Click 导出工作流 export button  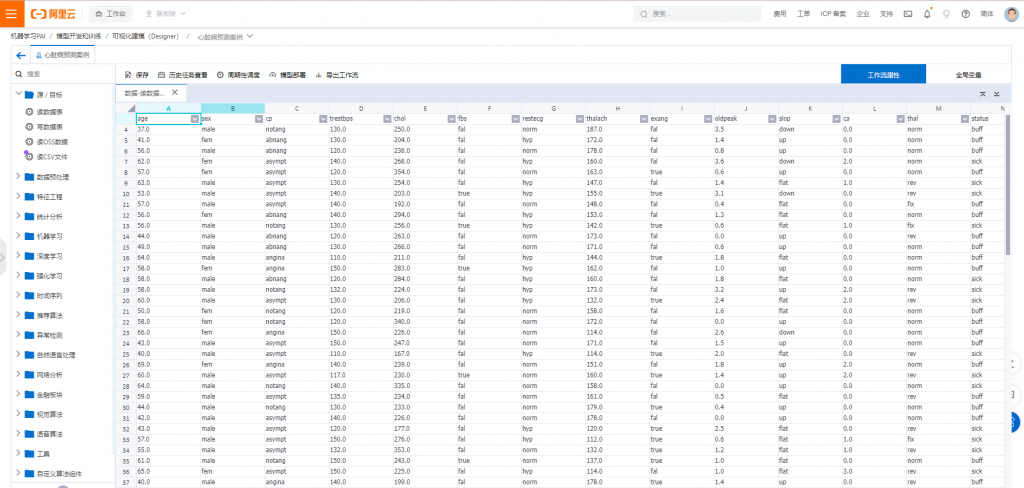coord(337,75)
